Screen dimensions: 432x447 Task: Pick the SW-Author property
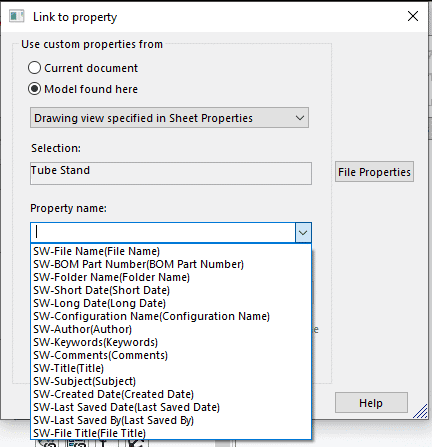171,329
